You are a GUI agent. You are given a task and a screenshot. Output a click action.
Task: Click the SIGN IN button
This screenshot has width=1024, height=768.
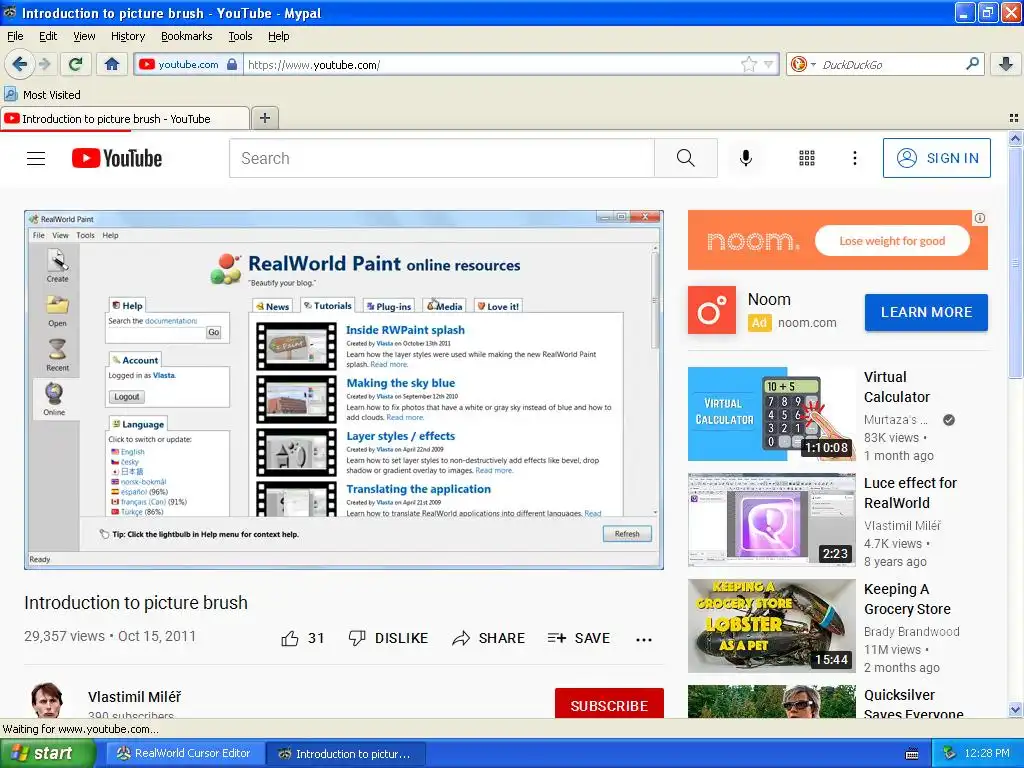coord(936,158)
